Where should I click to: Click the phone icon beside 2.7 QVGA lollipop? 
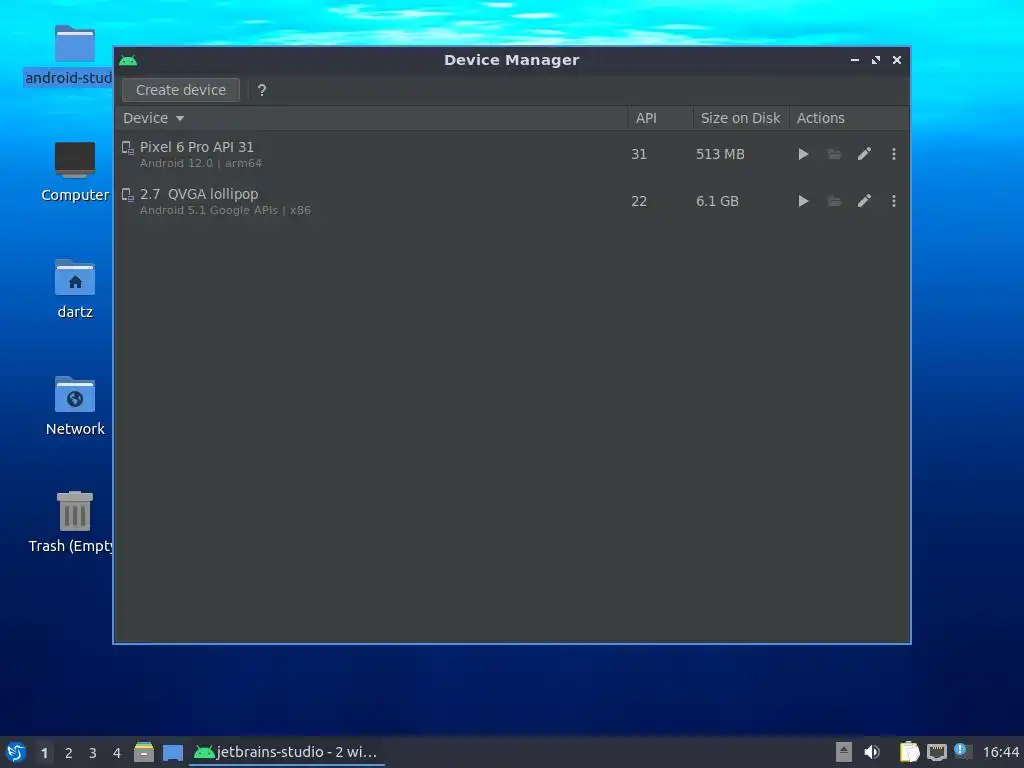pyautogui.click(x=128, y=195)
